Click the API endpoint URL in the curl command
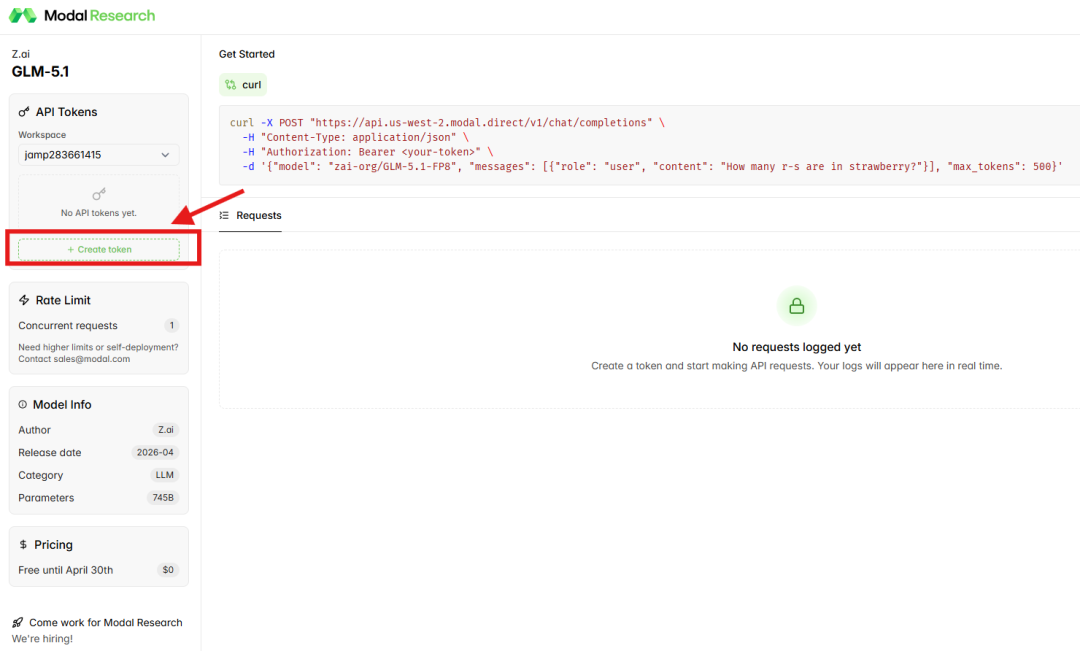1080x651 pixels. coord(481,123)
